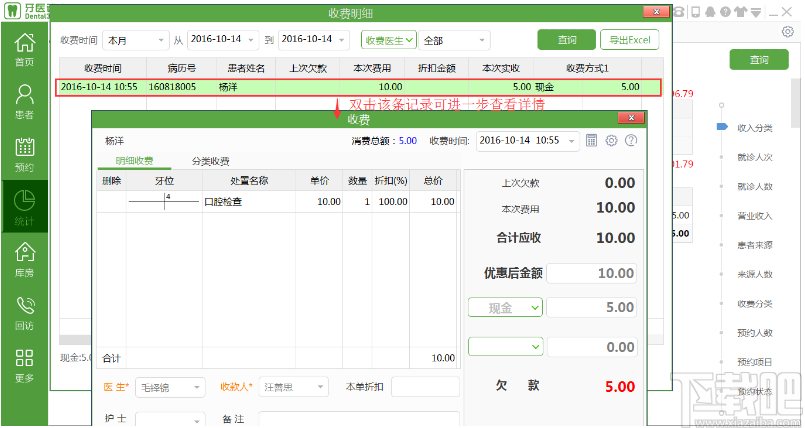This screenshot has height=428, width=805.
Task: Click the 现金 amount field showing 5.00
Action: pos(591,307)
